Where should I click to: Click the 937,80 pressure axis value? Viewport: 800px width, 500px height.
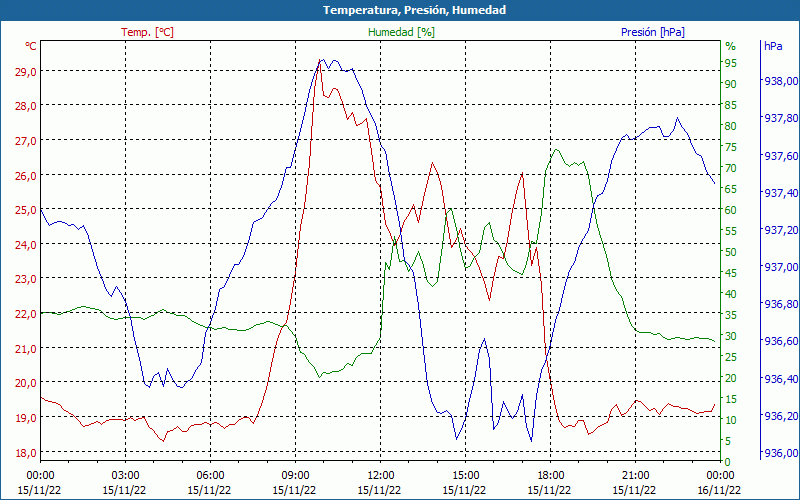point(781,118)
